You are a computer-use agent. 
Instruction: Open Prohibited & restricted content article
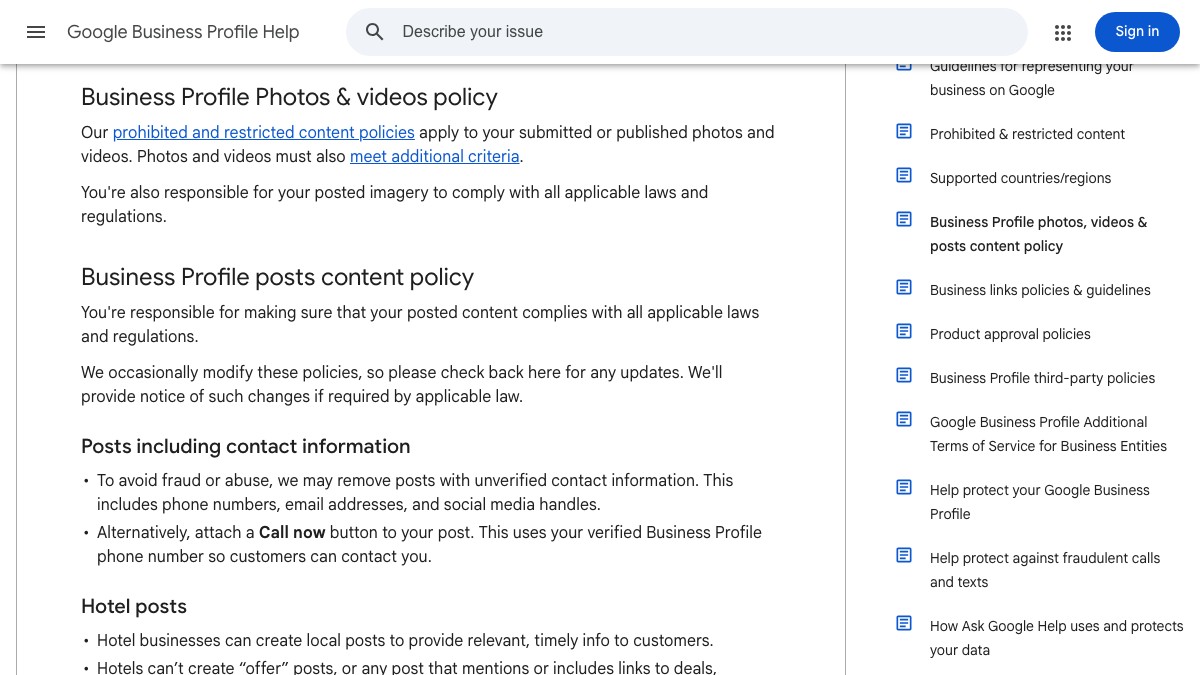tap(1027, 134)
